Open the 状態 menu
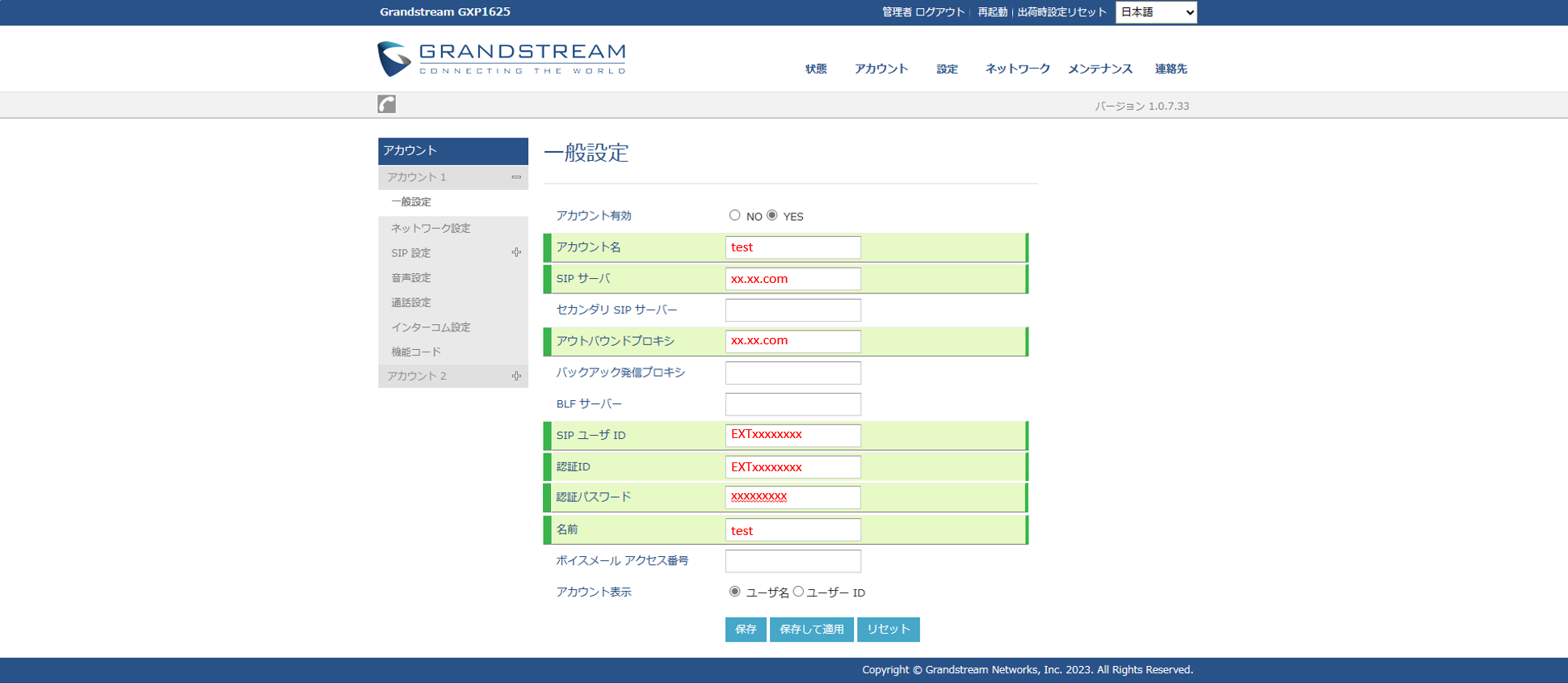Viewport: 1568px width, 683px height. coord(816,69)
